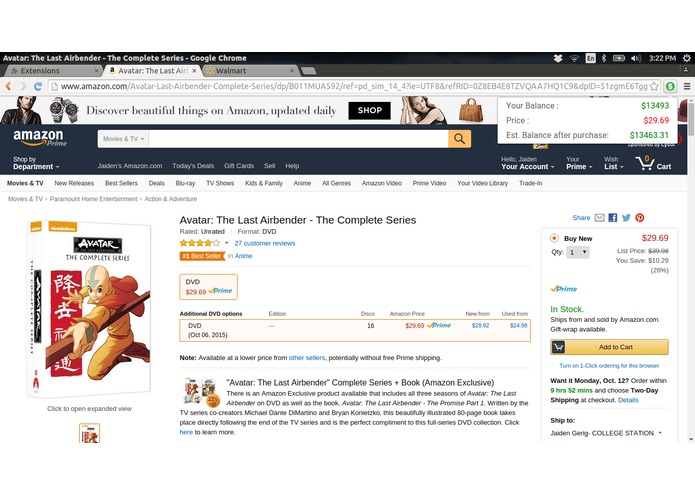Open the star ratings dropdown arrow
This screenshot has height=494, width=695.
[226, 243]
